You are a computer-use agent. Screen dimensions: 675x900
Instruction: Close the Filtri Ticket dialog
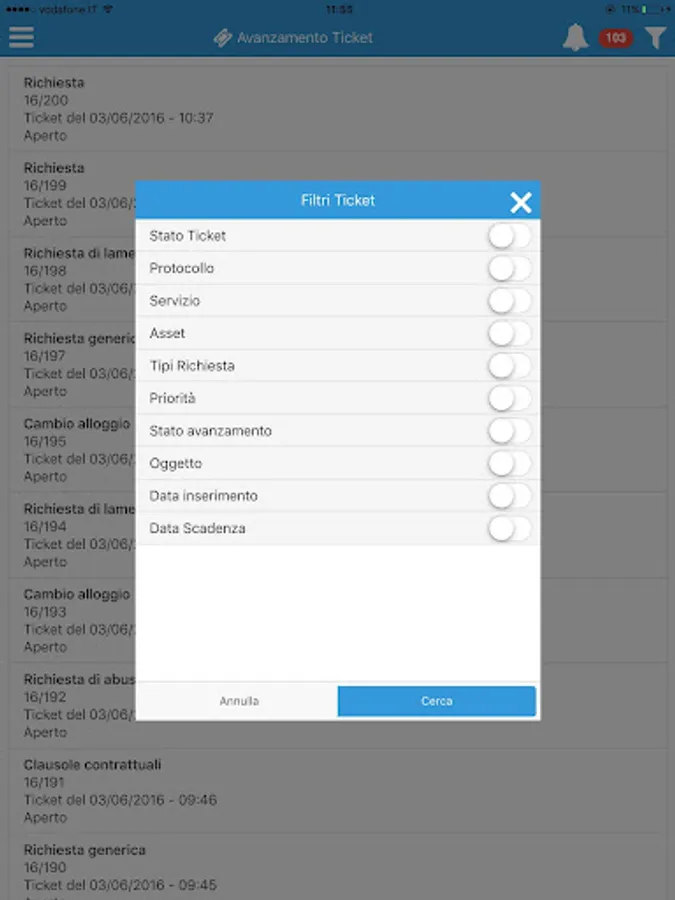tap(521, 203)
